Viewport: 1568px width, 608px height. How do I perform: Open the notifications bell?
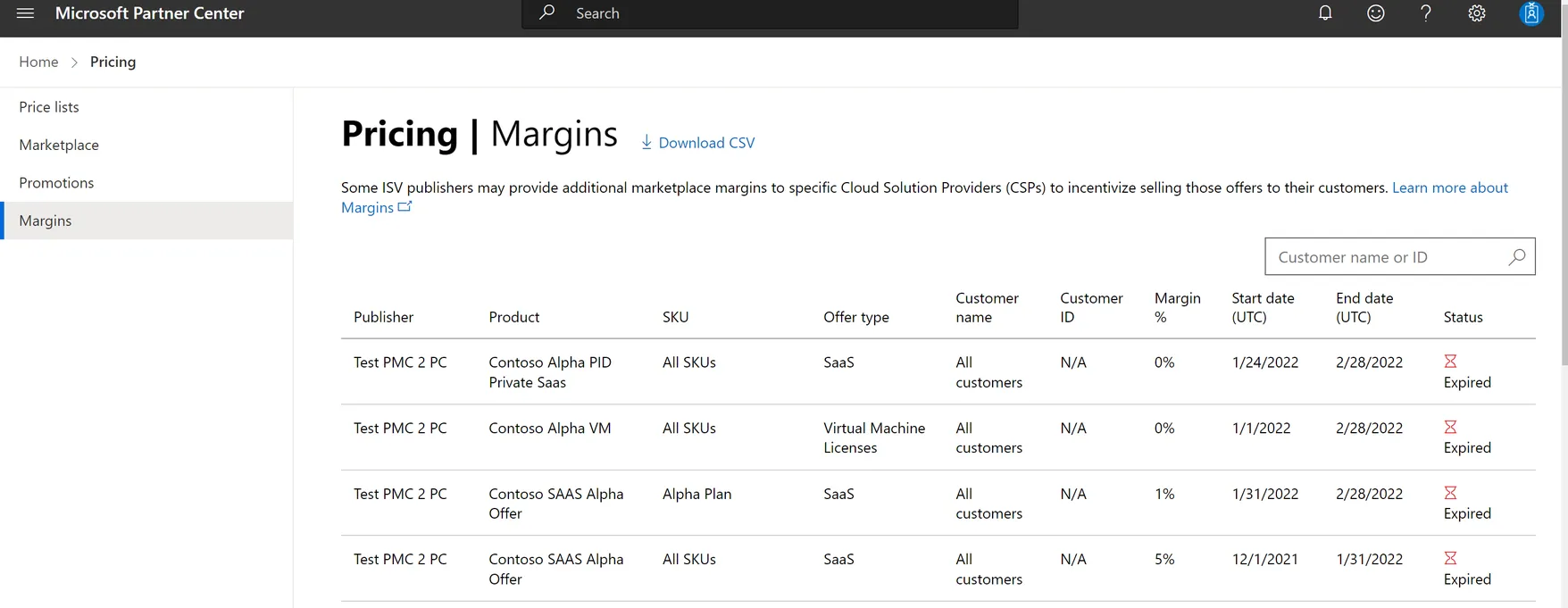1325,13
